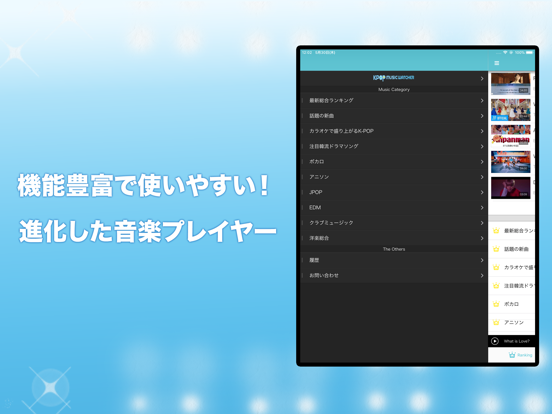Select 話題の新曲 text in the white crown list

[516, 249]
